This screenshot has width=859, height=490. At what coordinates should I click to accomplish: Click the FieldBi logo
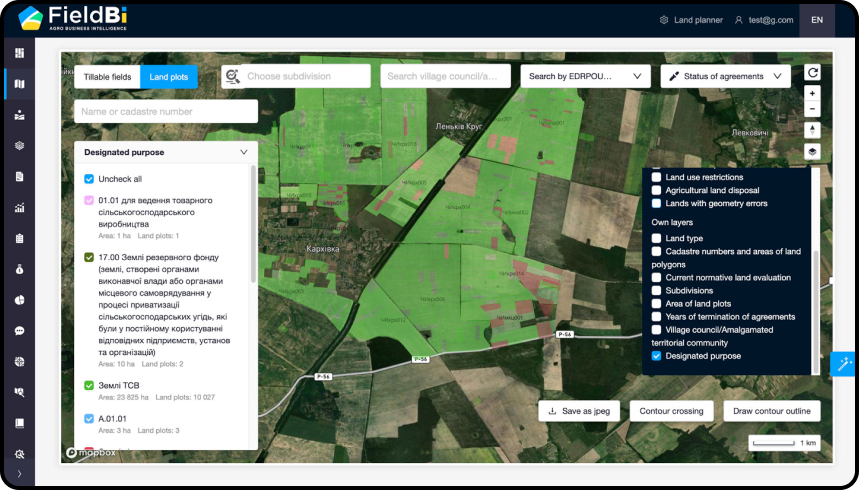72,18
